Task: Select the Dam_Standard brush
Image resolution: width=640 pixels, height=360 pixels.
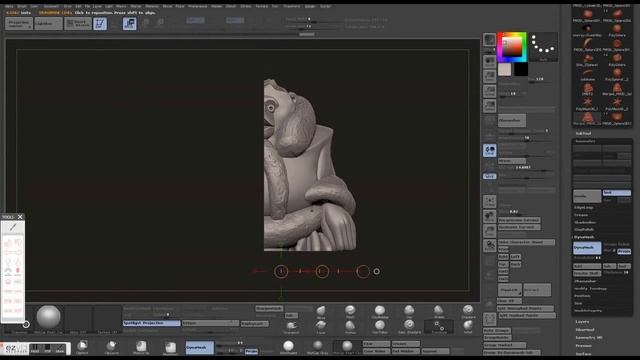Action: (409, 327)
